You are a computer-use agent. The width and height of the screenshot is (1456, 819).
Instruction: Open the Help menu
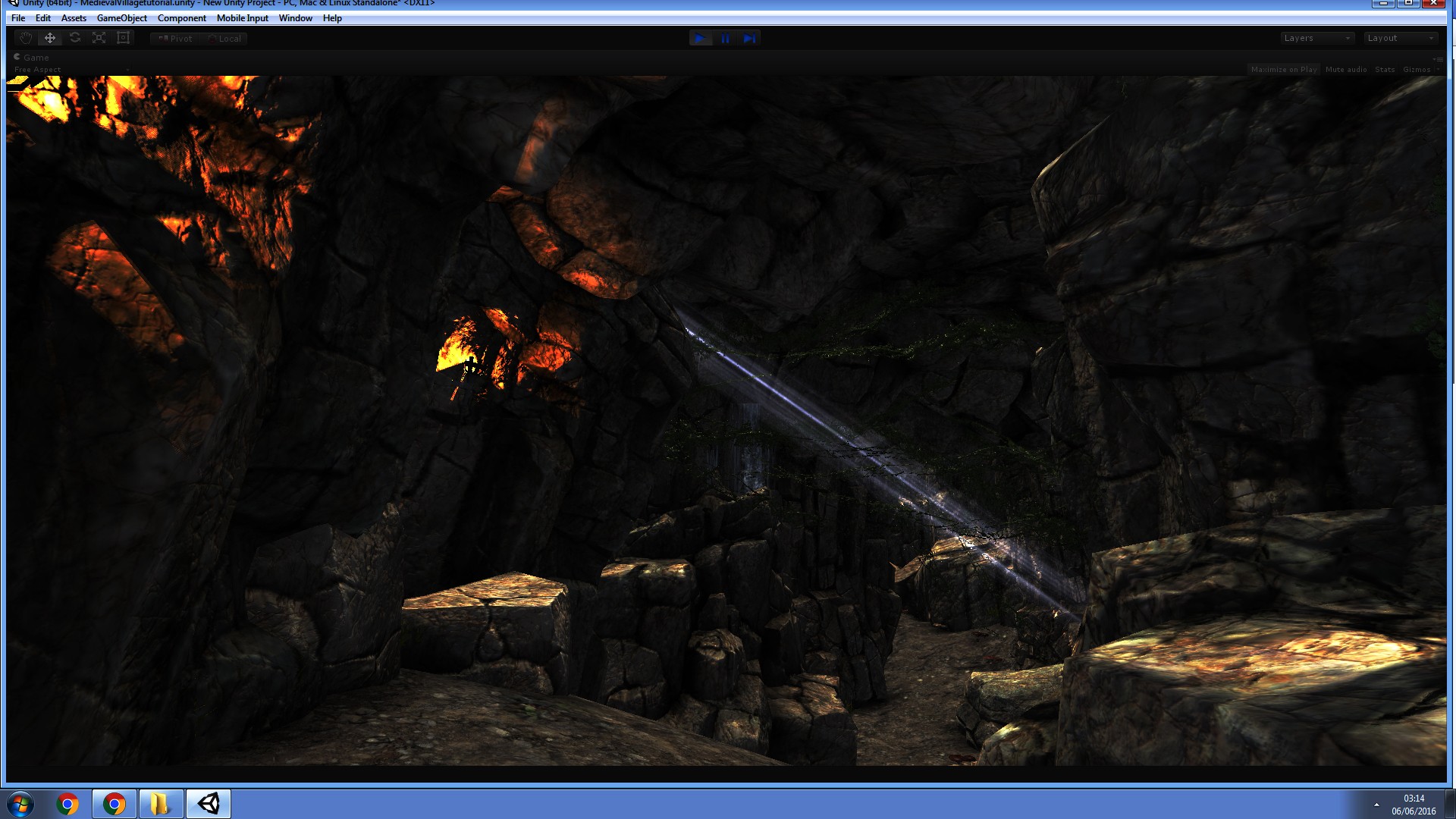click(332, 18)
